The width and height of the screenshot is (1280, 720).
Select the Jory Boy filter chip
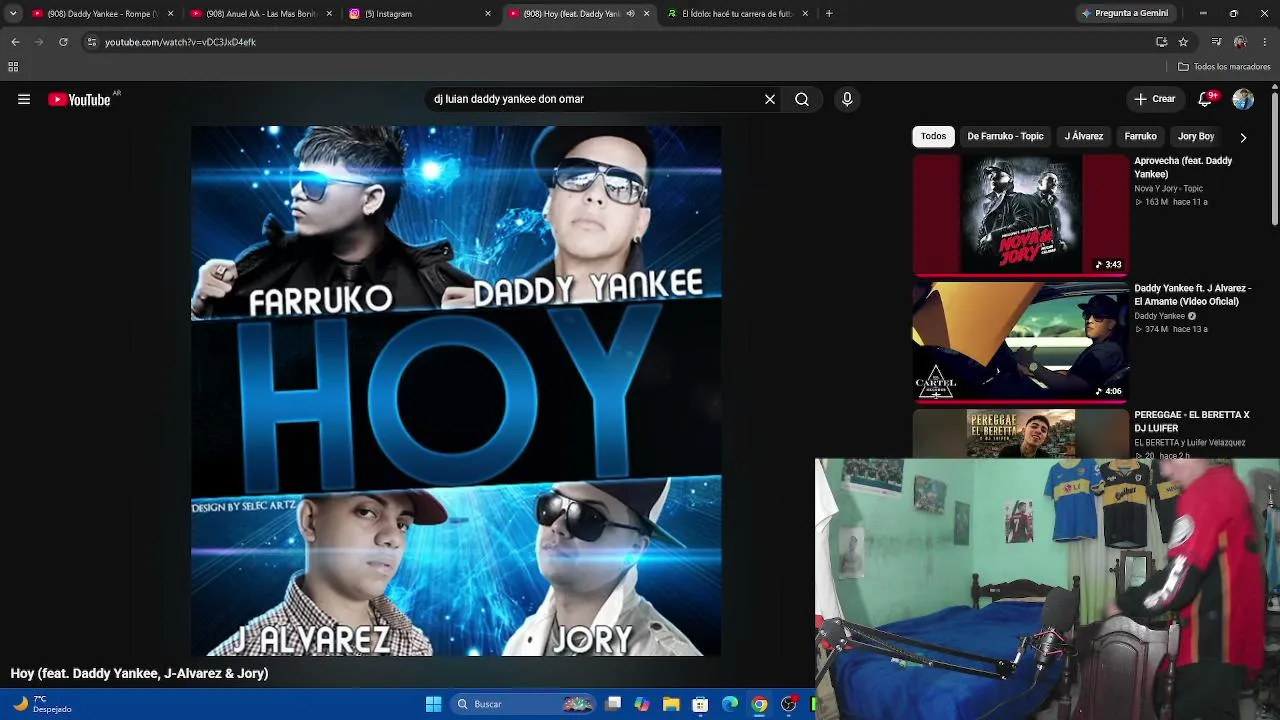(x=1196, y=136)
